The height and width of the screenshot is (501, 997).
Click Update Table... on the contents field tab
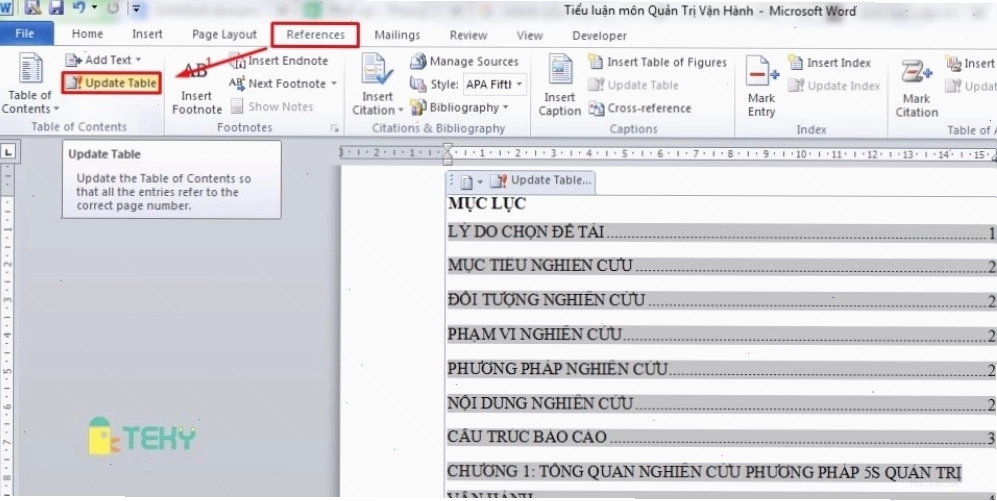542,181
